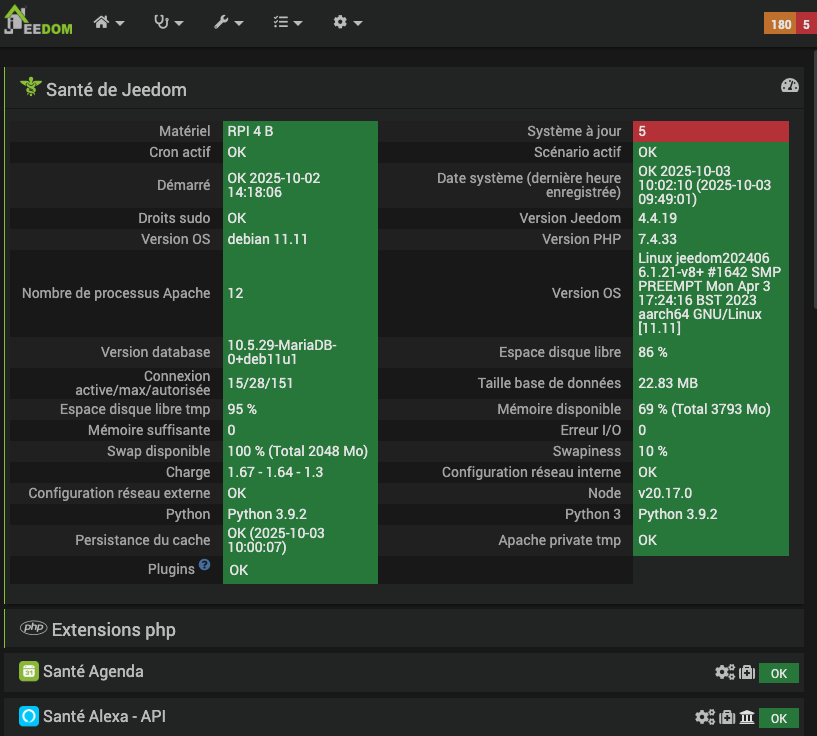817x736 pixels.
Task: Open the gear Settings menu
Action: [x=347, y=22]
